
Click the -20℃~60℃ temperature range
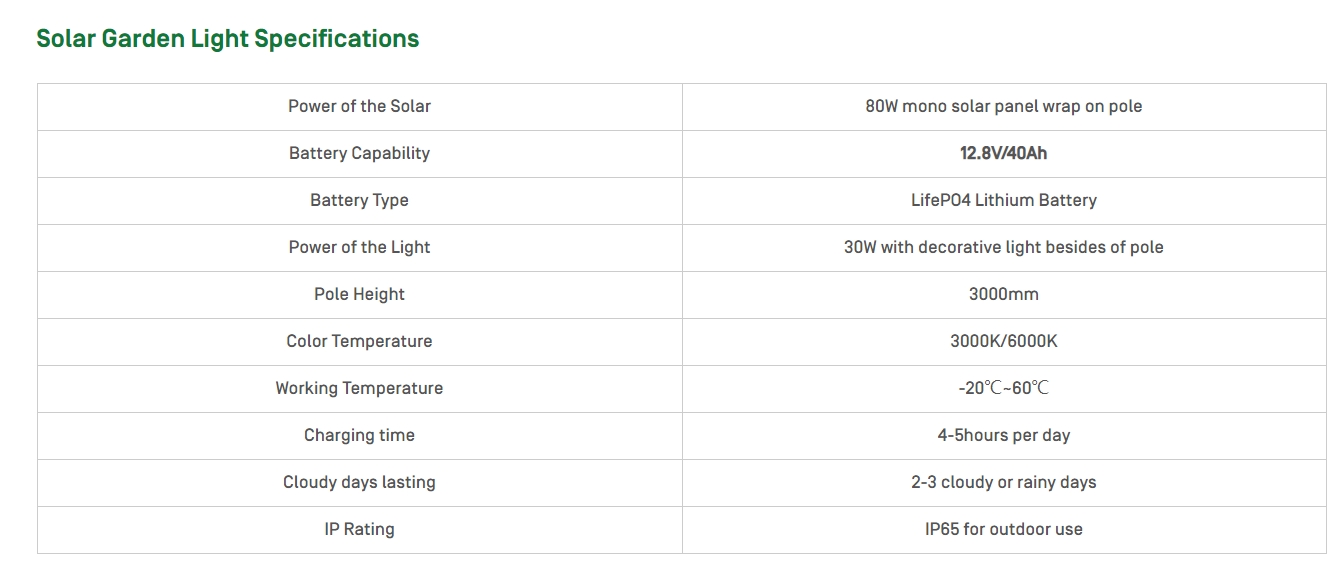tap(1003, 388)
